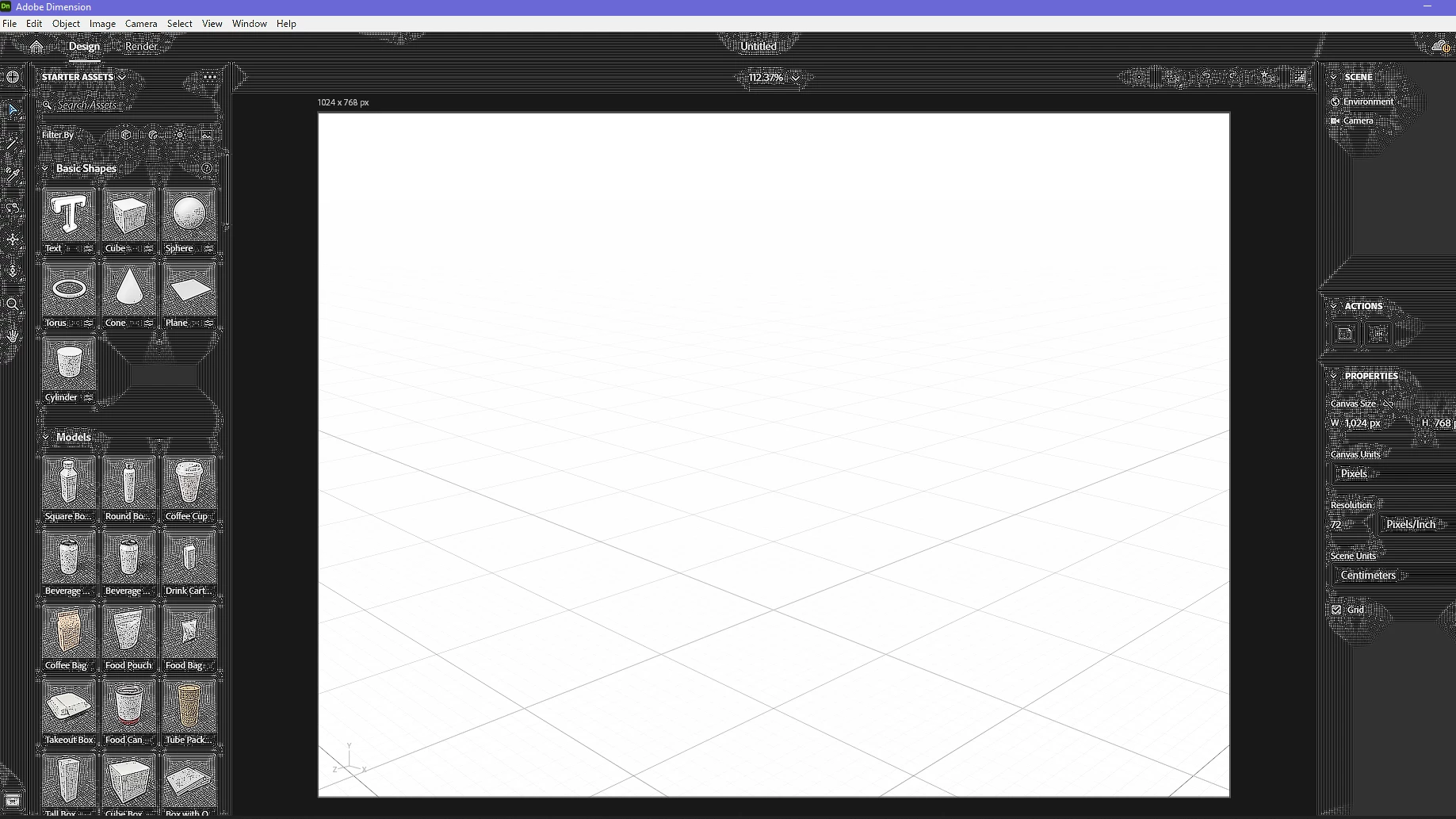
Task: Select the Dolly camera tool
Action: pos(13,271)
